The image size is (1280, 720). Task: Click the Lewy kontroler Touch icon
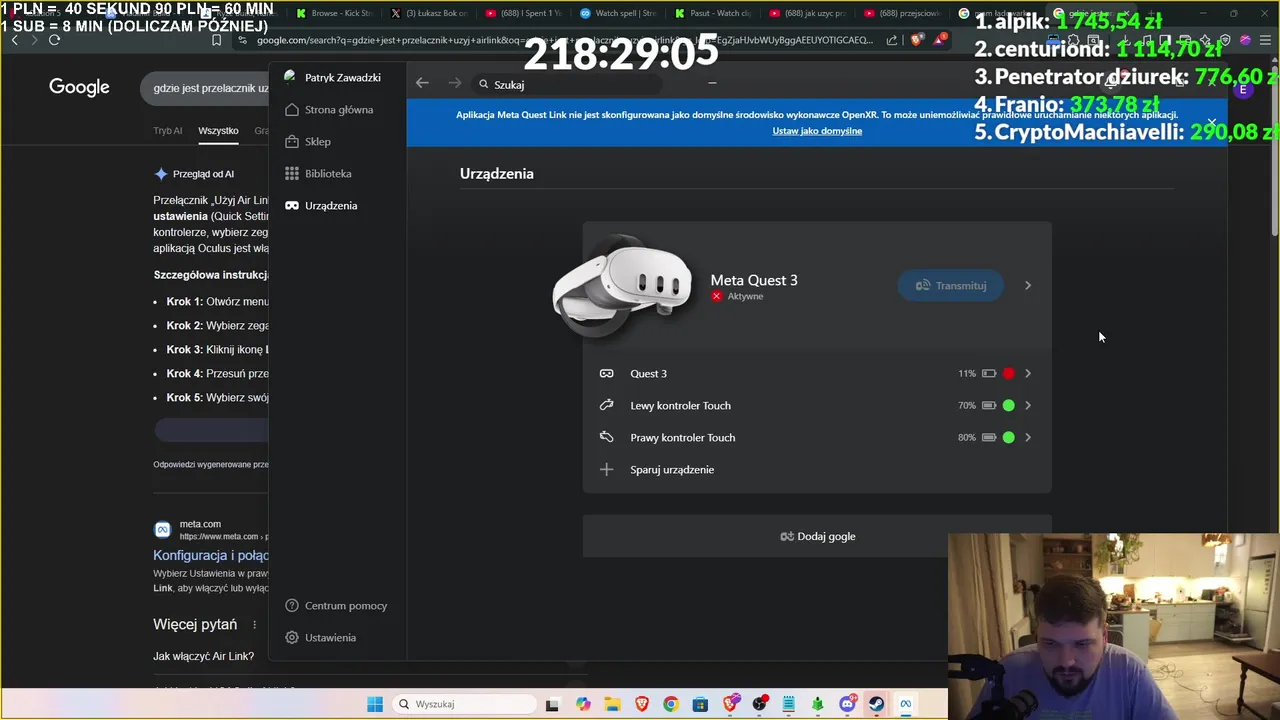pyautogui.click(x=606, y=406)
